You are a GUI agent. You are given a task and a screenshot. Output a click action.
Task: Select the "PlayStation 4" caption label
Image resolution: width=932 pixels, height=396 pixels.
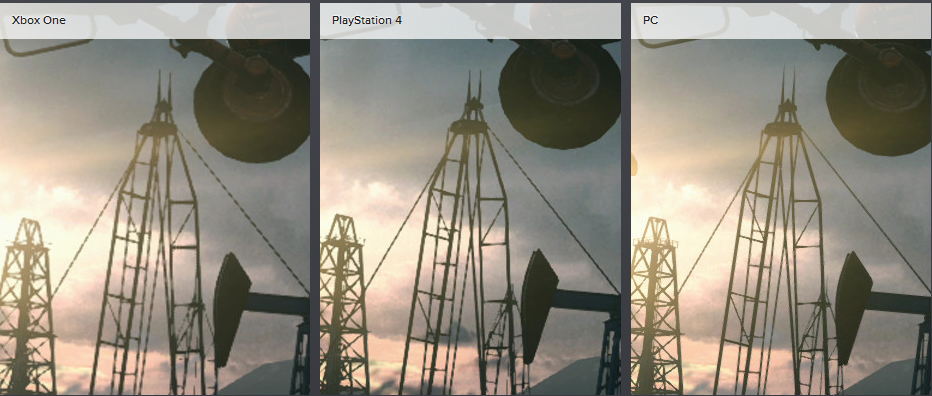tap(367, 20)
